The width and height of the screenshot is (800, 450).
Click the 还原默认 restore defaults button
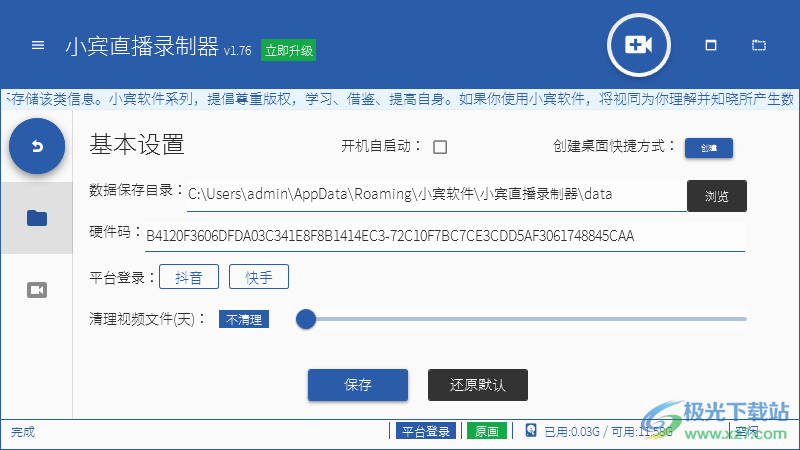(478, 385)
